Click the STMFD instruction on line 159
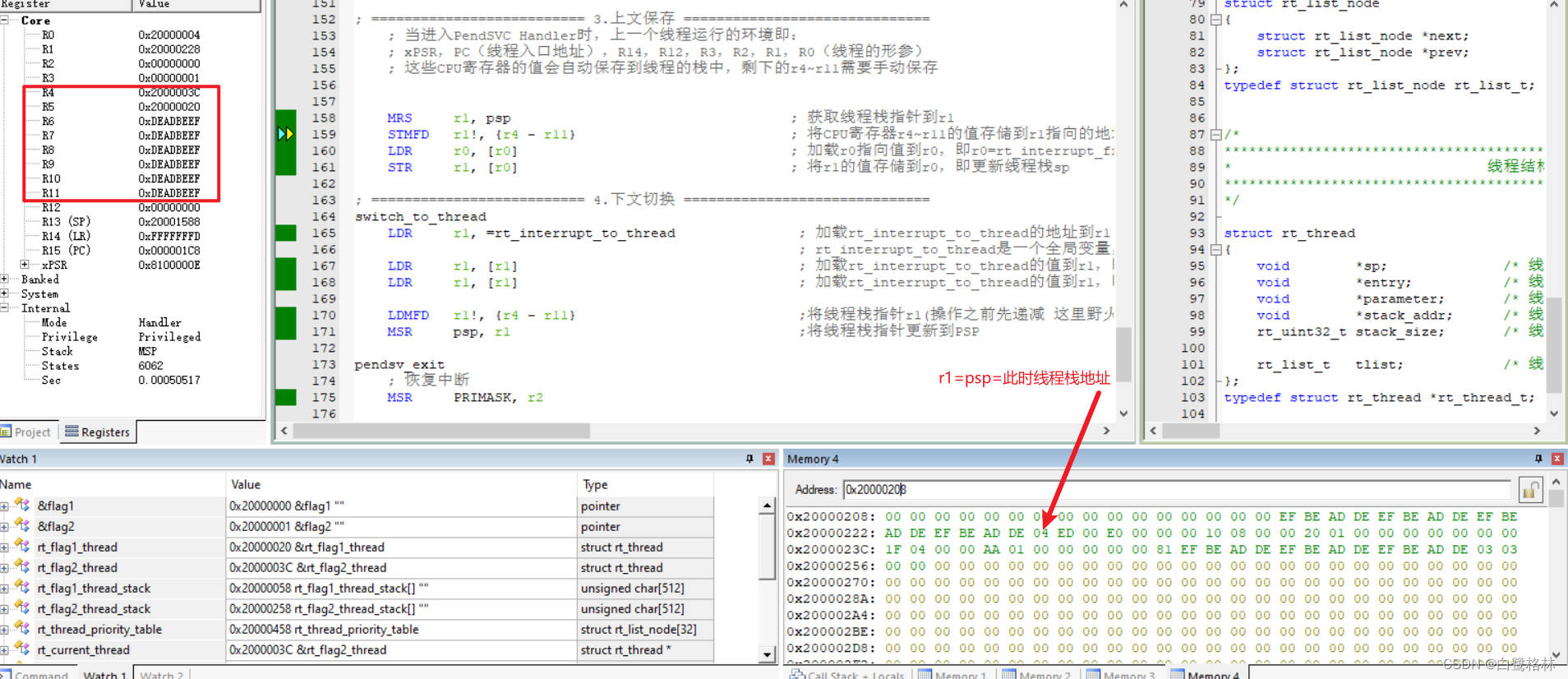The image size is (1568, 679). coord(408,134)
